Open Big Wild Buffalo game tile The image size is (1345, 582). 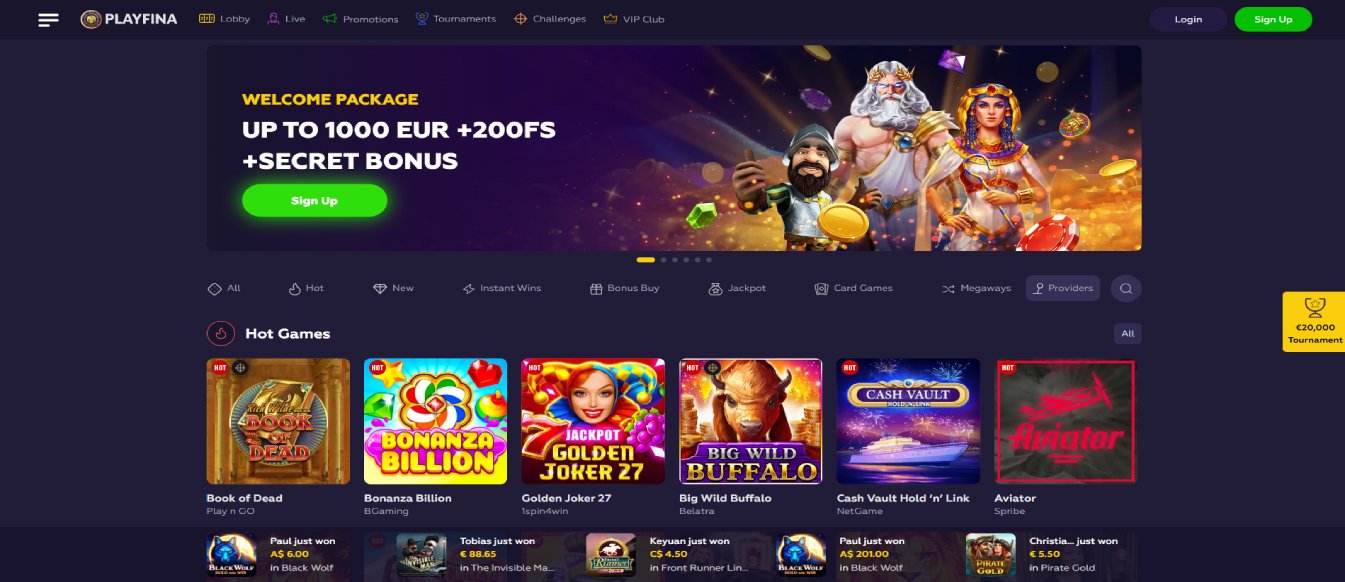point(751,421)
